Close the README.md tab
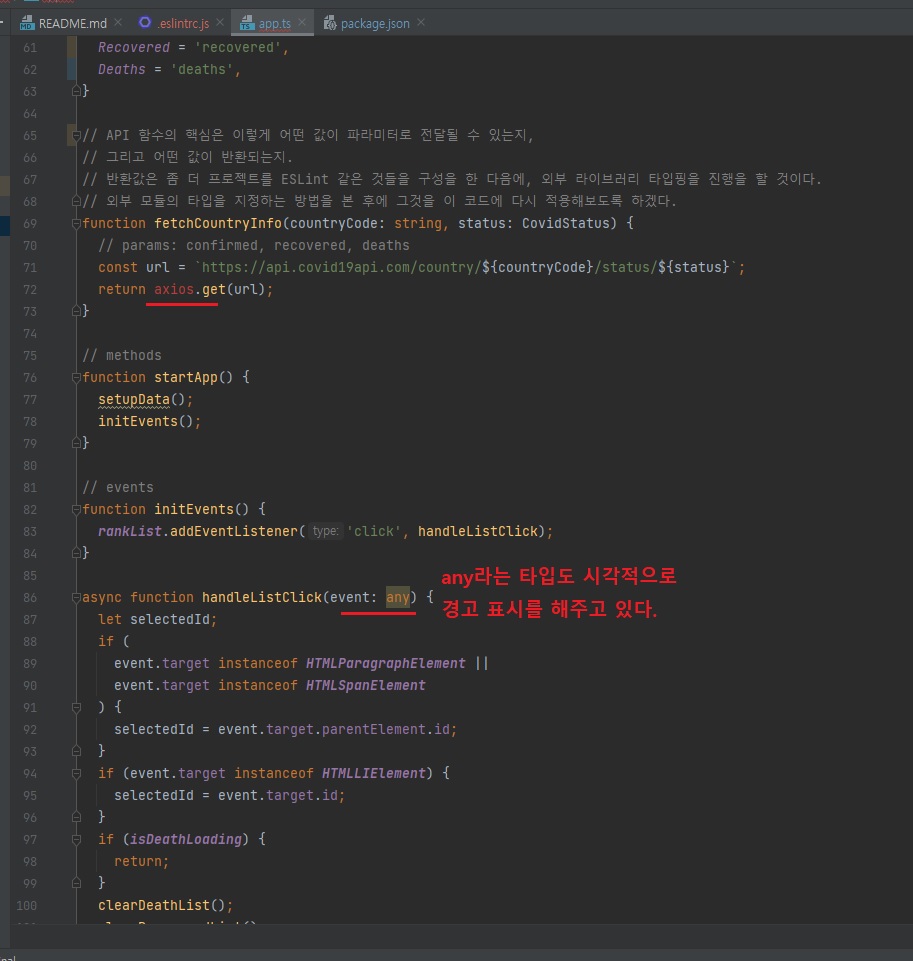Viewport: 913px width, 961px height. (x=118, y=22)
